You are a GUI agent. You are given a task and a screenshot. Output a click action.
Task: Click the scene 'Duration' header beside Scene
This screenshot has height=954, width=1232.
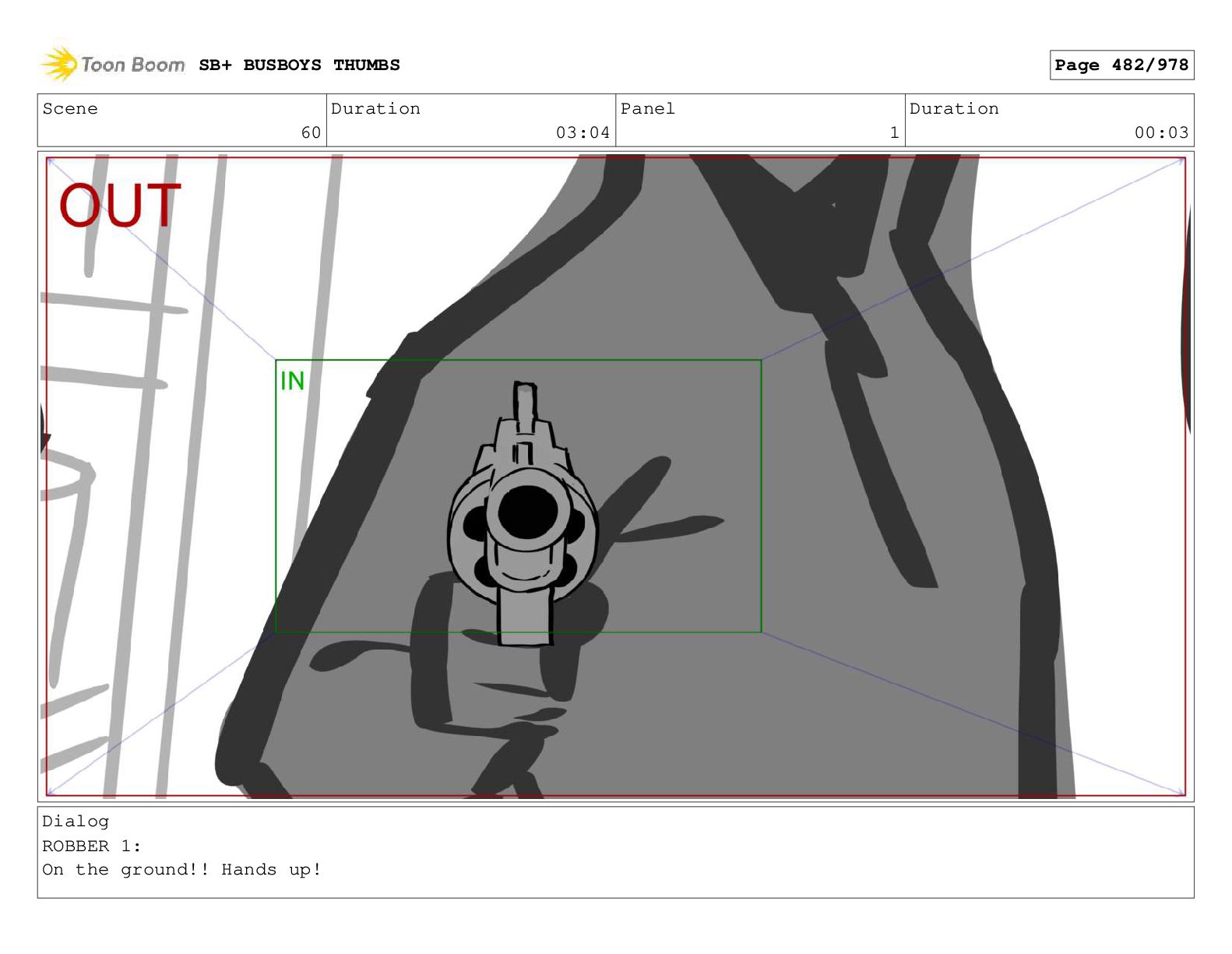click(375, 109)
